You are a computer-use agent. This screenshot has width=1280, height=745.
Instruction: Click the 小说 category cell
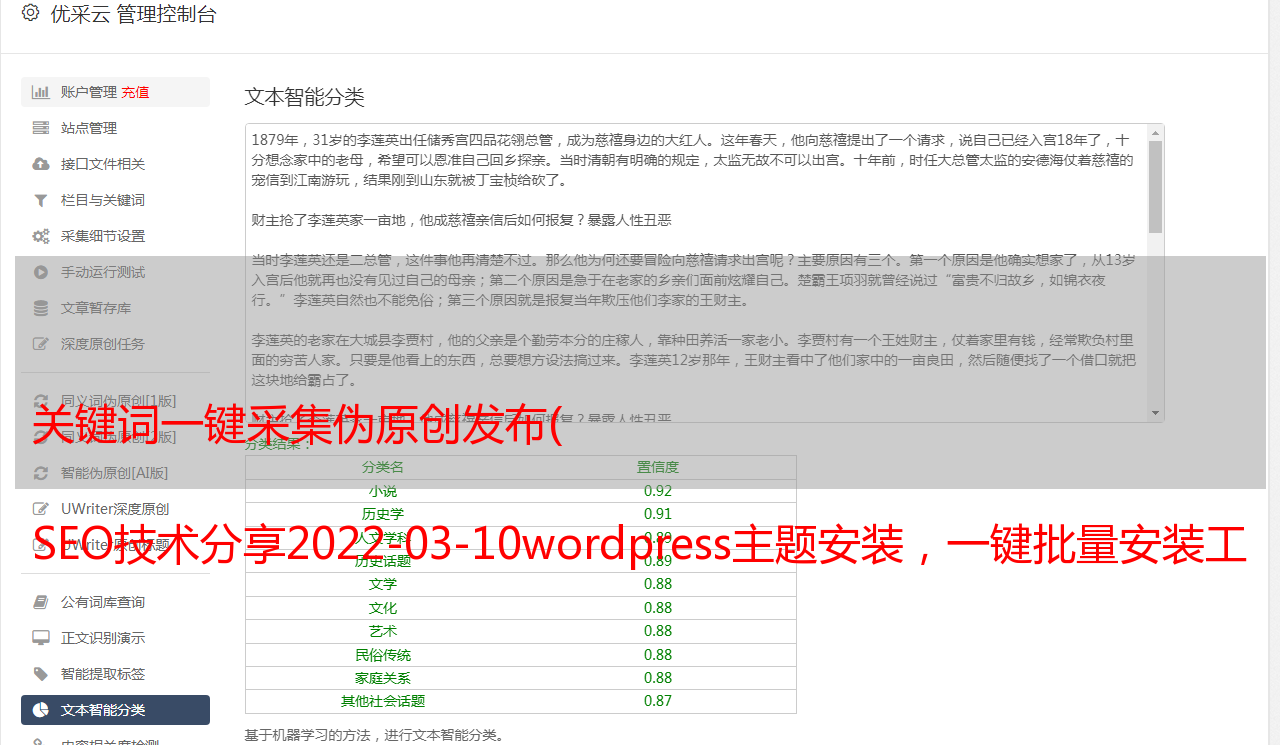pos(383,491)
